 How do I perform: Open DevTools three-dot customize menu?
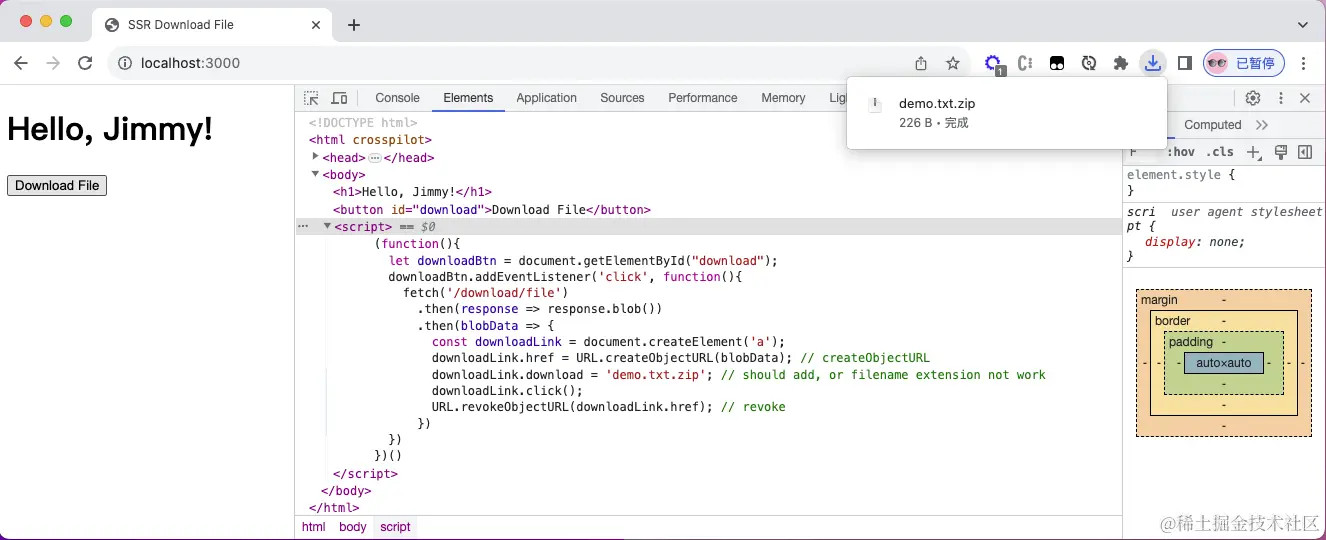click(x=1280, y=98)
